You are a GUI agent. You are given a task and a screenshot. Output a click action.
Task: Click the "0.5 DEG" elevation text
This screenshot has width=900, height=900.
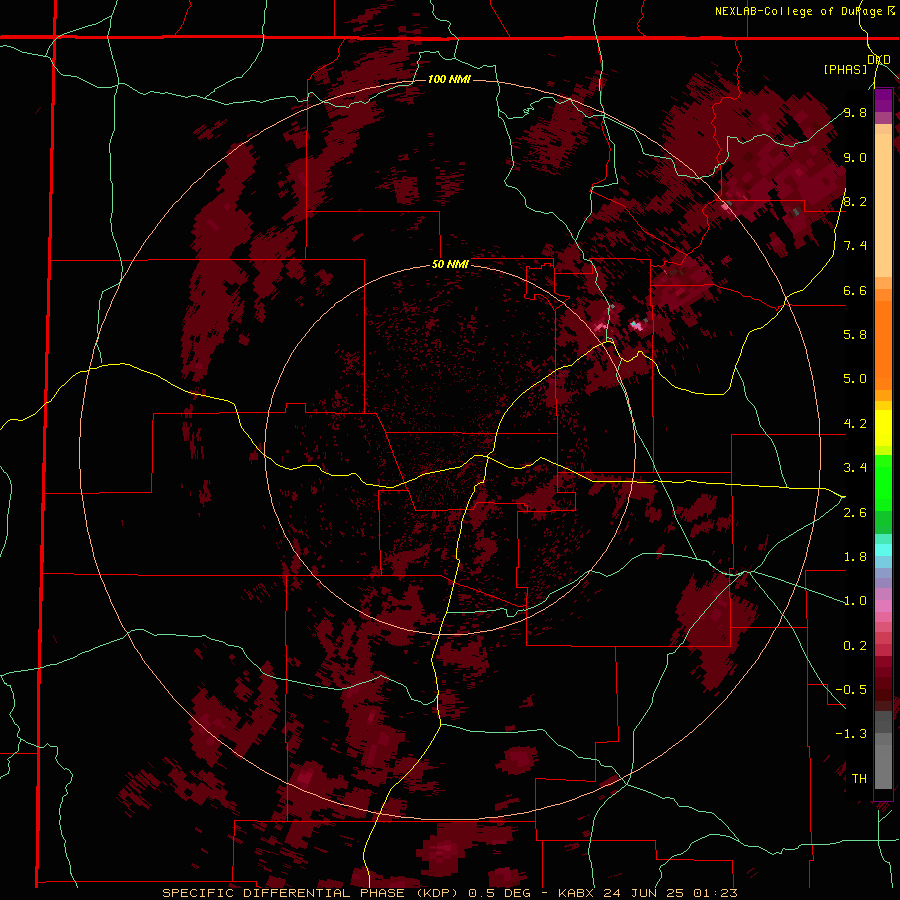tap(497, 893)
